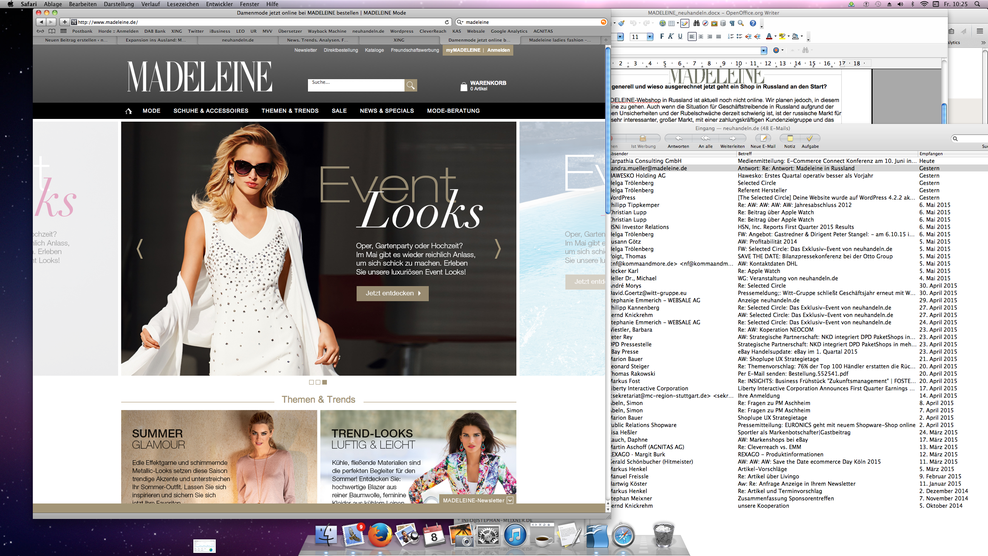Open System Preferences gear in the Dock
This screenshot has width=988, height=556.
[488, 536]
